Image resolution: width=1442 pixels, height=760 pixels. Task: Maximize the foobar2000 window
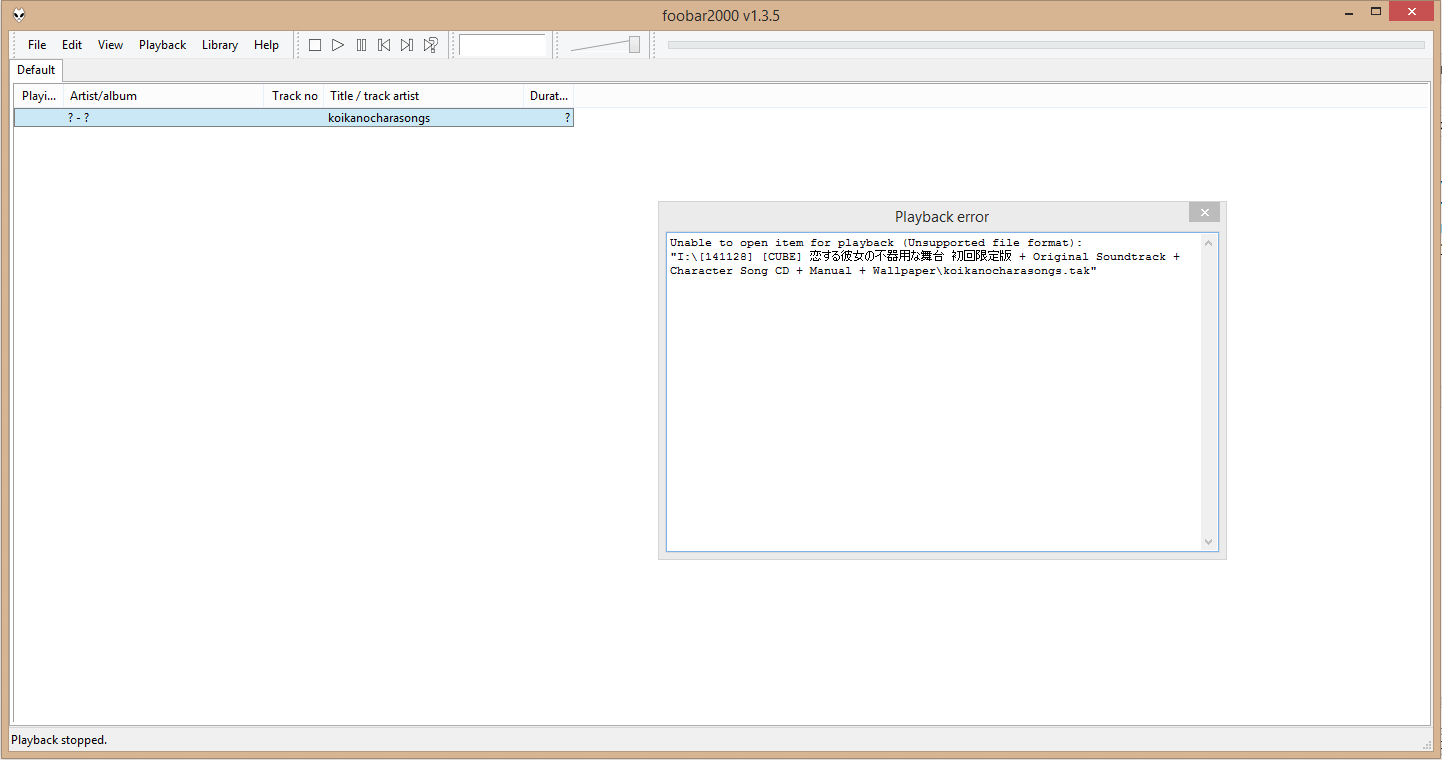point(1376,11)
